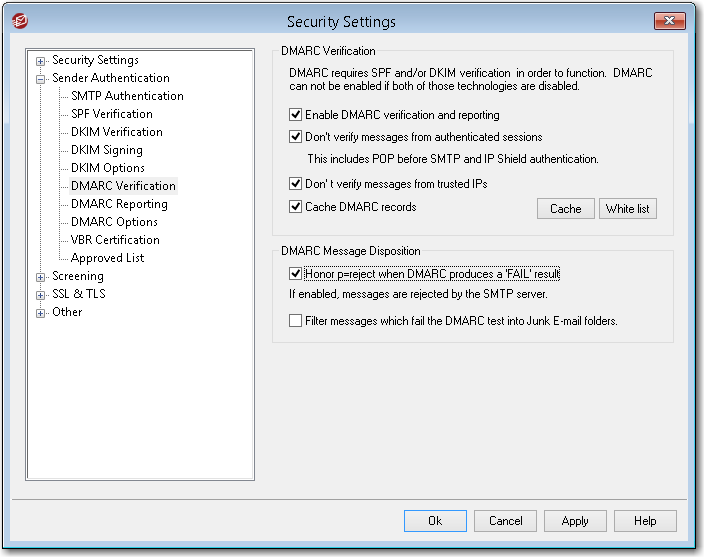Toggle Don't verify messages from trusted IPs
The height and width of the screenshot is (557, 704).
296,184
